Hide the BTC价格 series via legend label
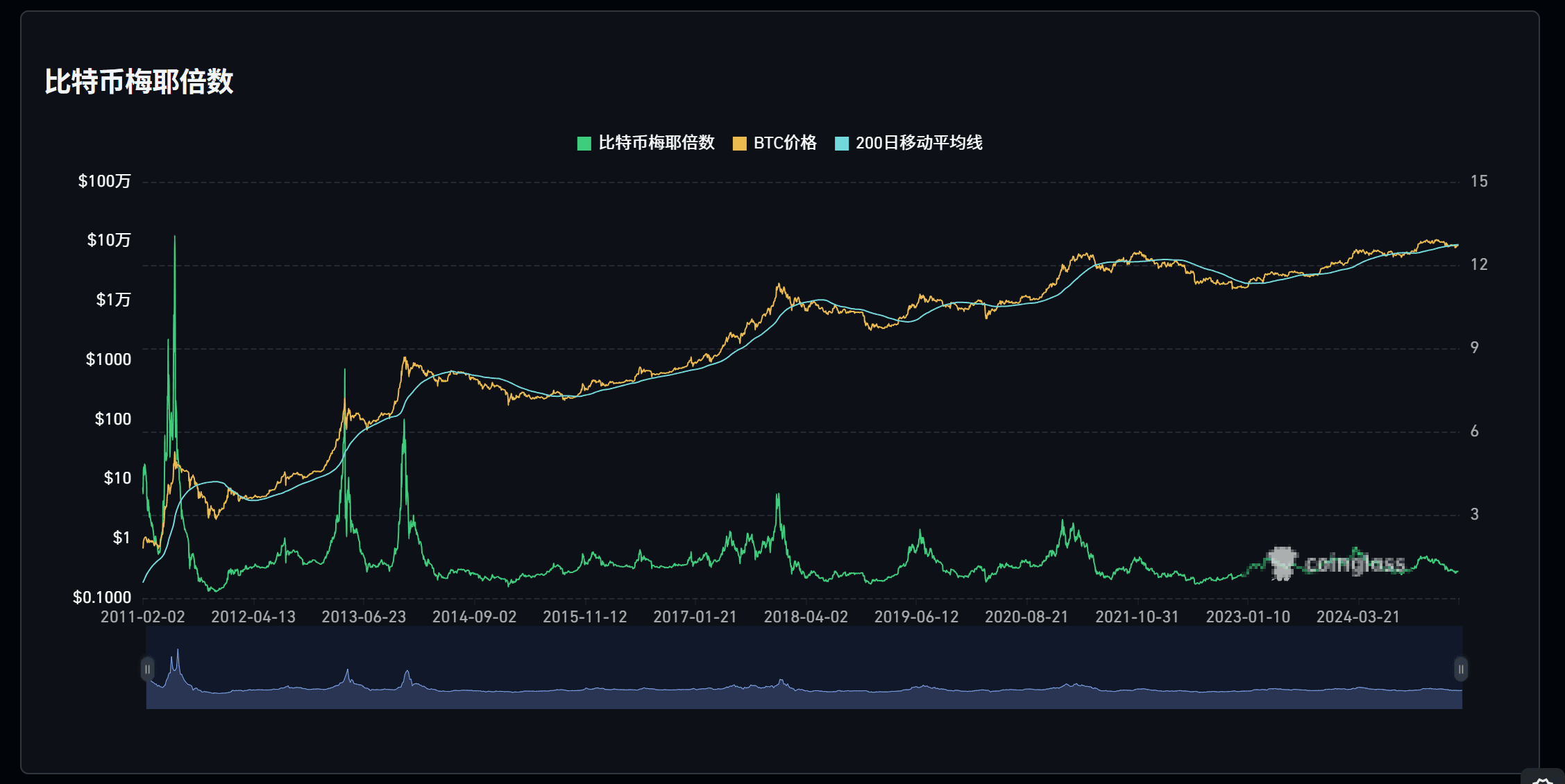The width and height of the screenshot is (1565, 784). pos(785,143)
